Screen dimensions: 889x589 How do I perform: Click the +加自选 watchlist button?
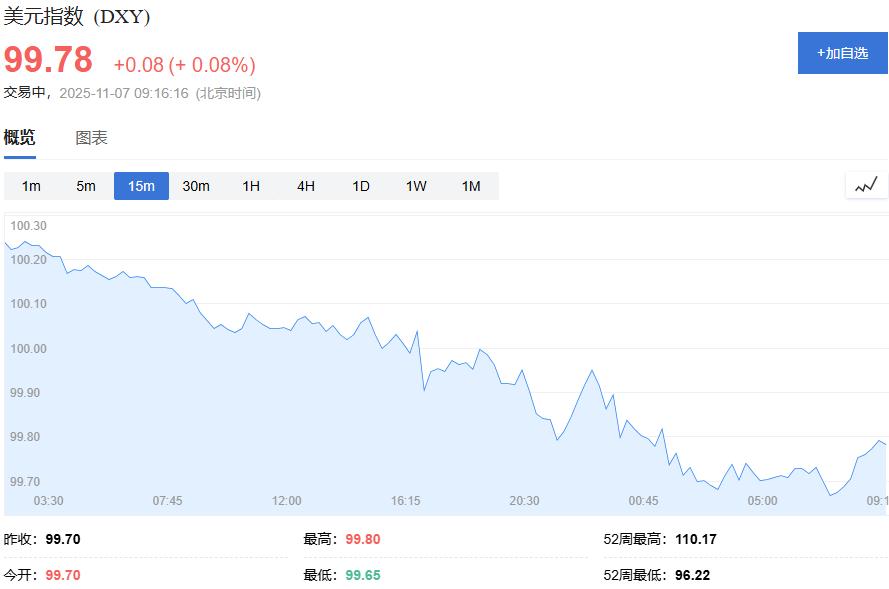coord(841,52)
